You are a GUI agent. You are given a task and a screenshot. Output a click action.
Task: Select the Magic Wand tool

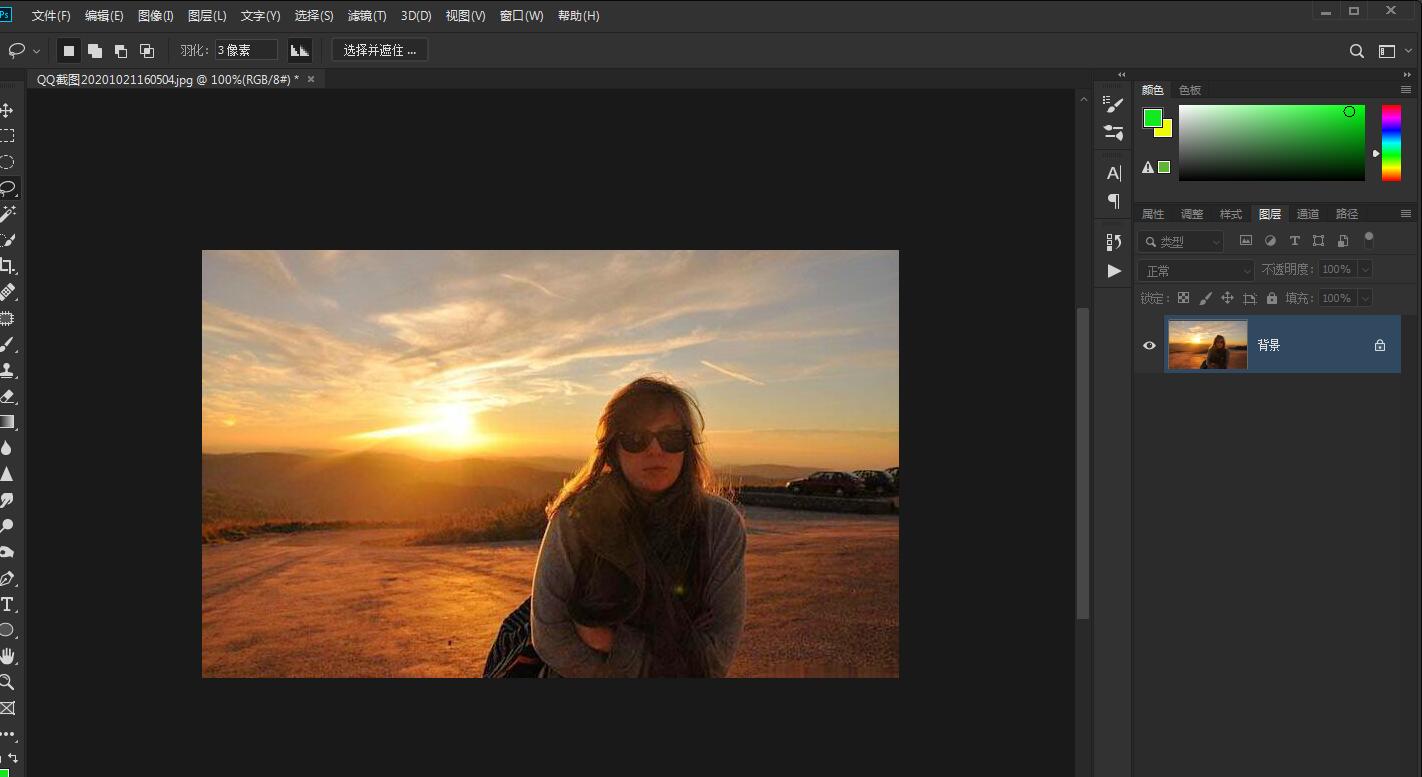(x=7, y=214)
